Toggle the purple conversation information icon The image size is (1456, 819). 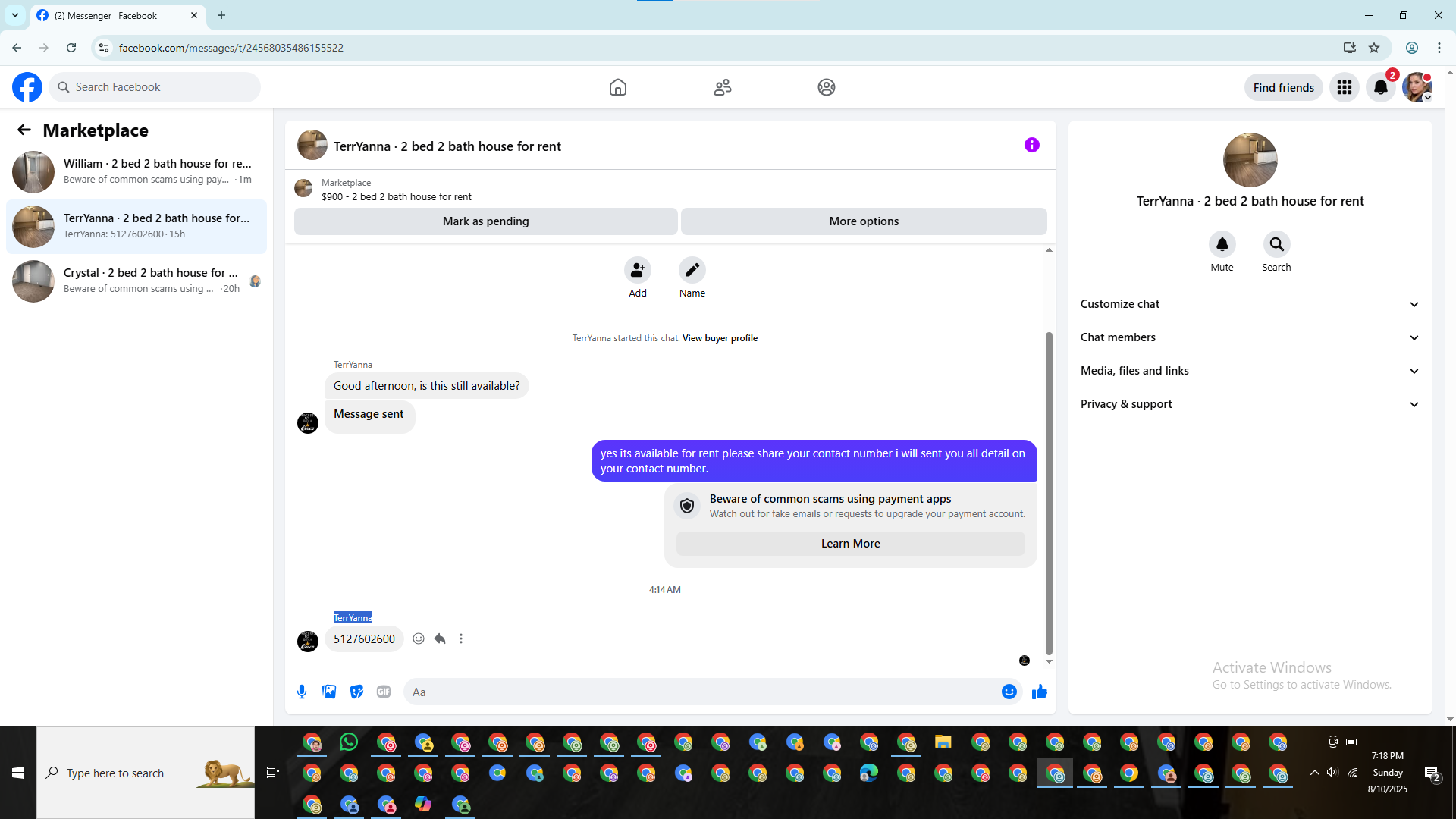point(1031,145)
